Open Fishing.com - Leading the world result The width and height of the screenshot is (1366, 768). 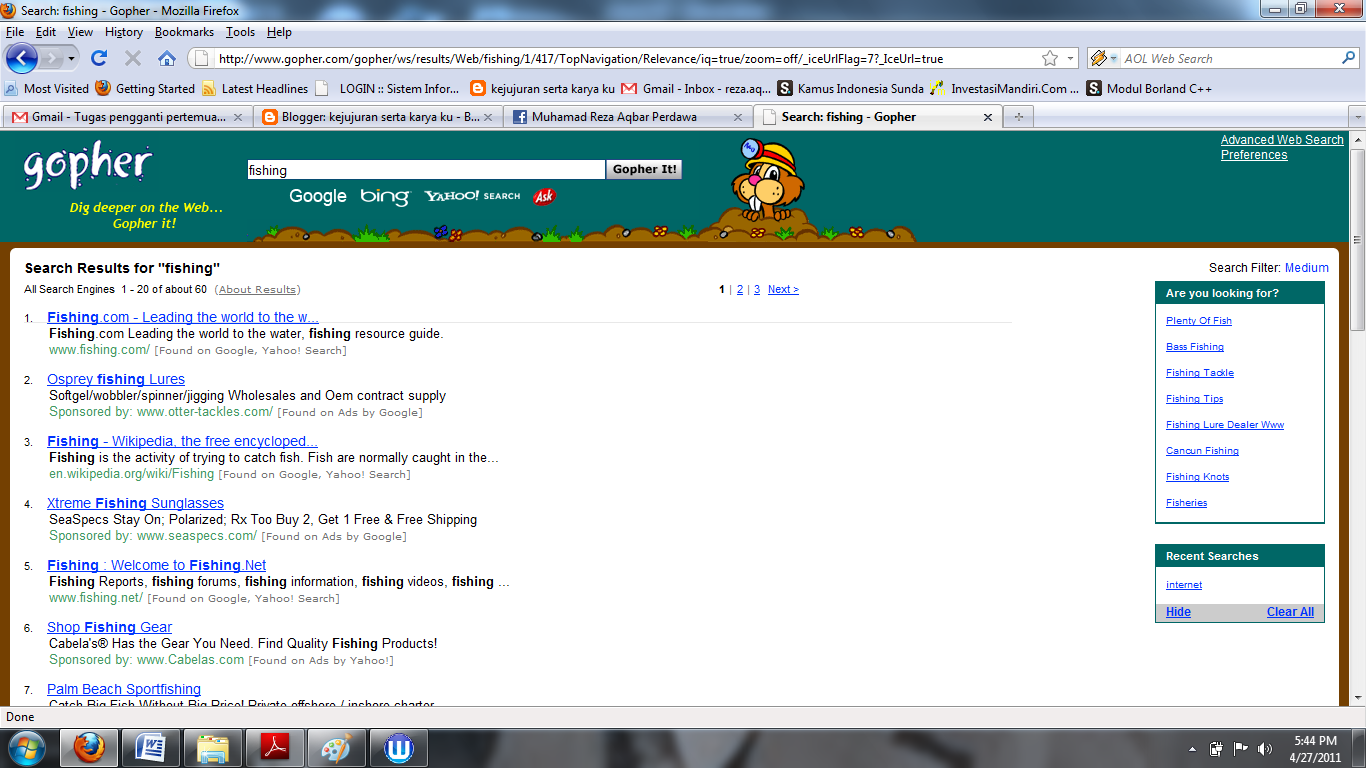pos(183,317)
